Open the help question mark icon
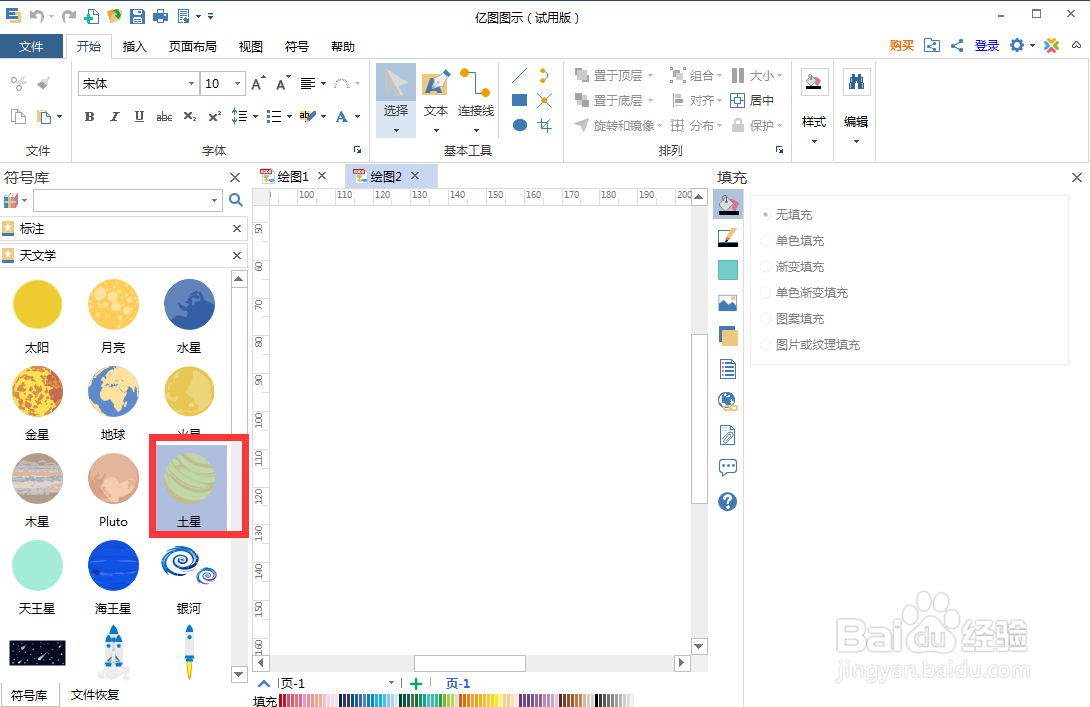1090x707 pixels. click(728, 501)
